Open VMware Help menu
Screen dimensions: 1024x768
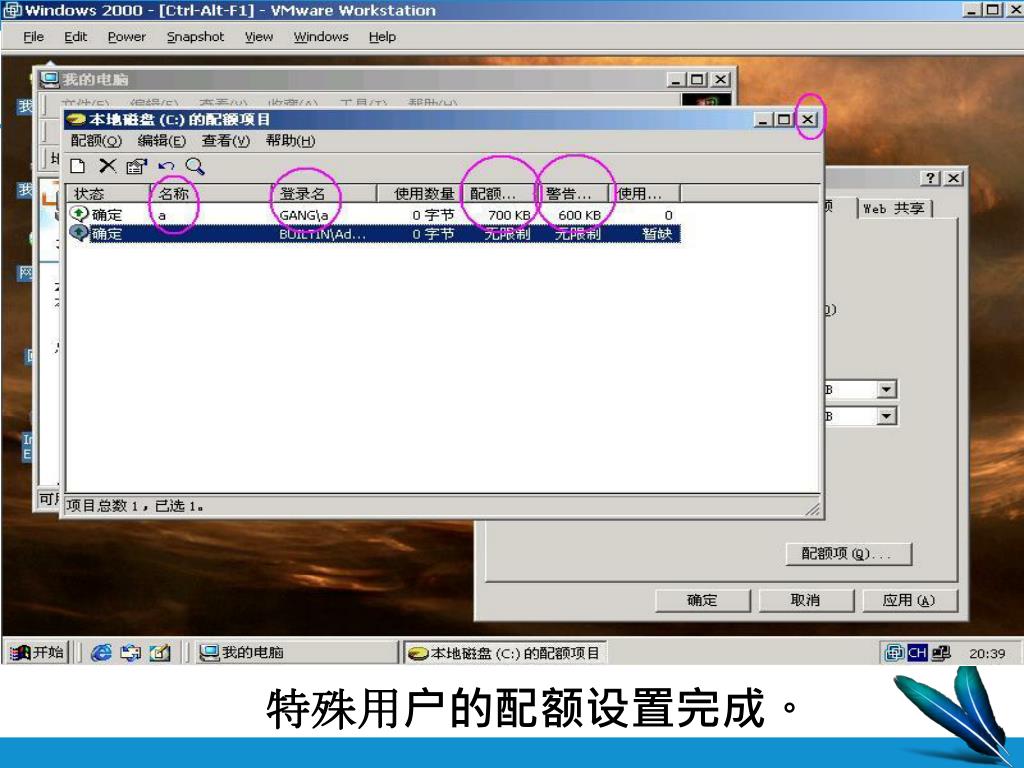coord(382,37)
